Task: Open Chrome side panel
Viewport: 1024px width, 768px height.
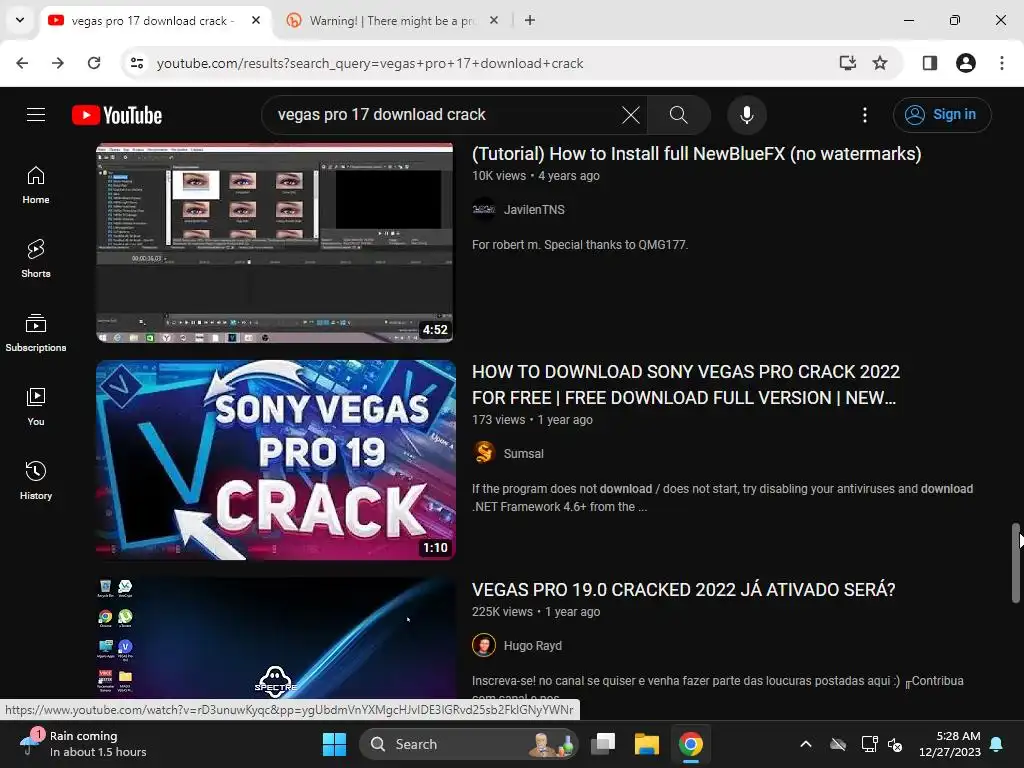Action: click(929, 63)
